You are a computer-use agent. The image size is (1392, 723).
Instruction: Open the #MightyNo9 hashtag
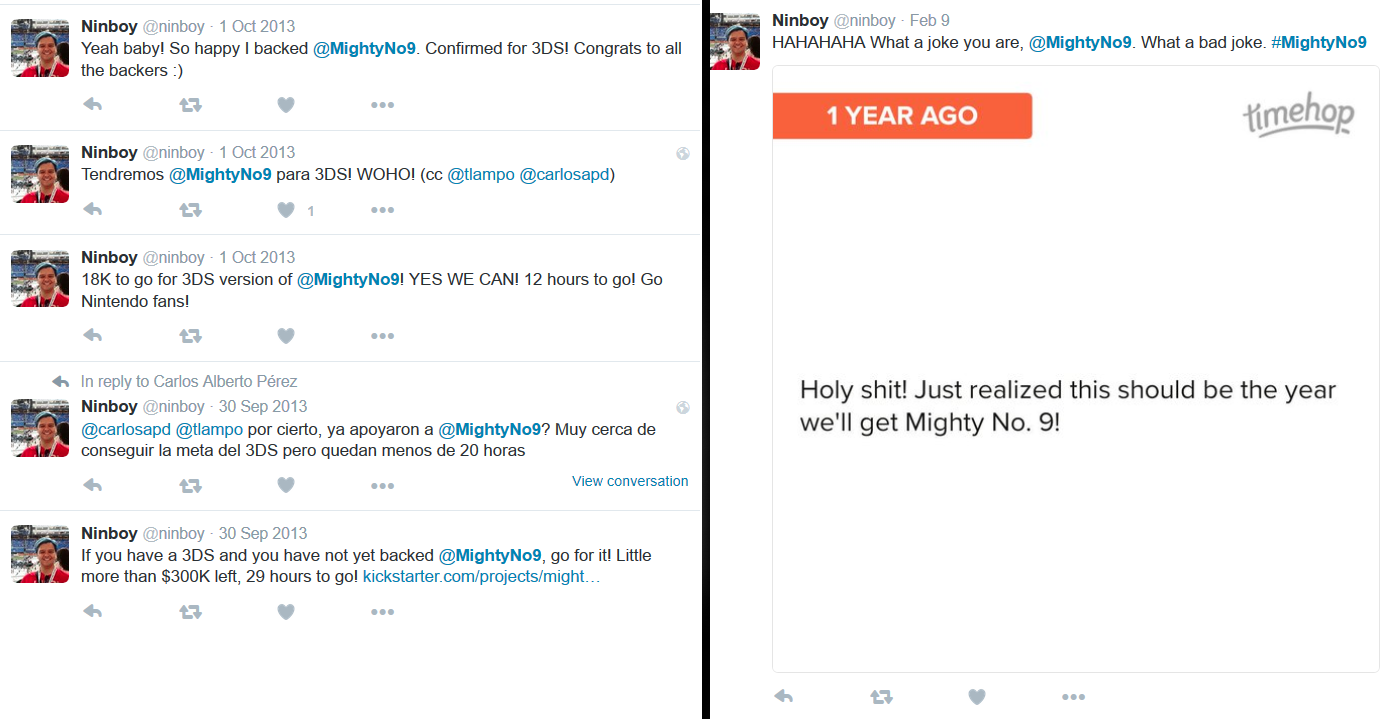pyautogui.click(x=1318, y=42)
